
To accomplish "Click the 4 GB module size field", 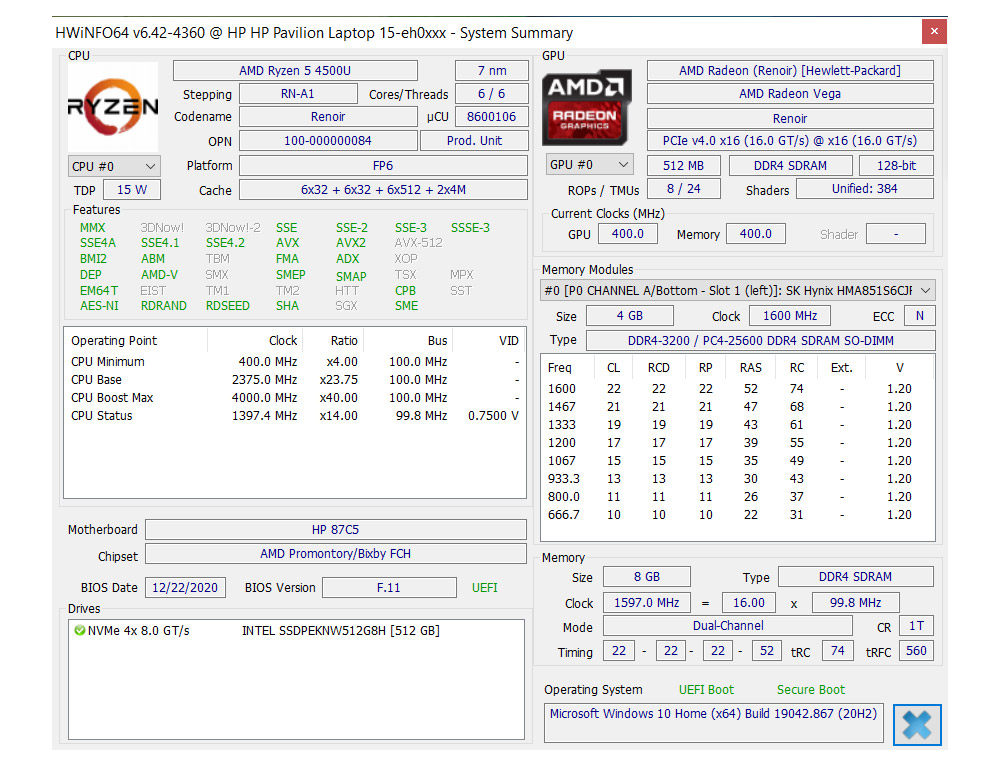I will tap(630, 316).
